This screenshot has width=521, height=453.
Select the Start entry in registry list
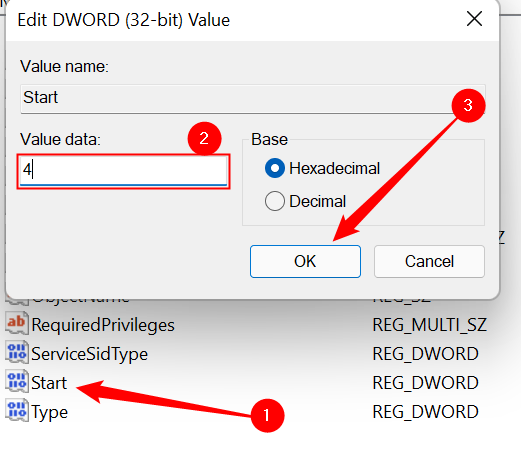[49, 383]
